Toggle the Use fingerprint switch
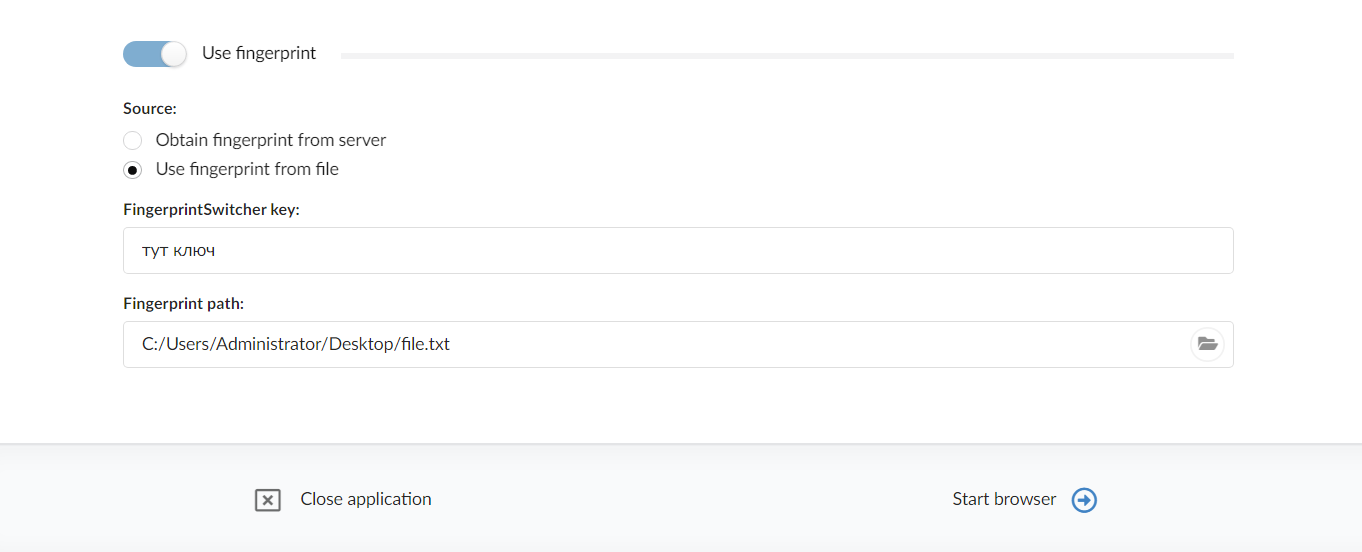 [x=154, y=54]
